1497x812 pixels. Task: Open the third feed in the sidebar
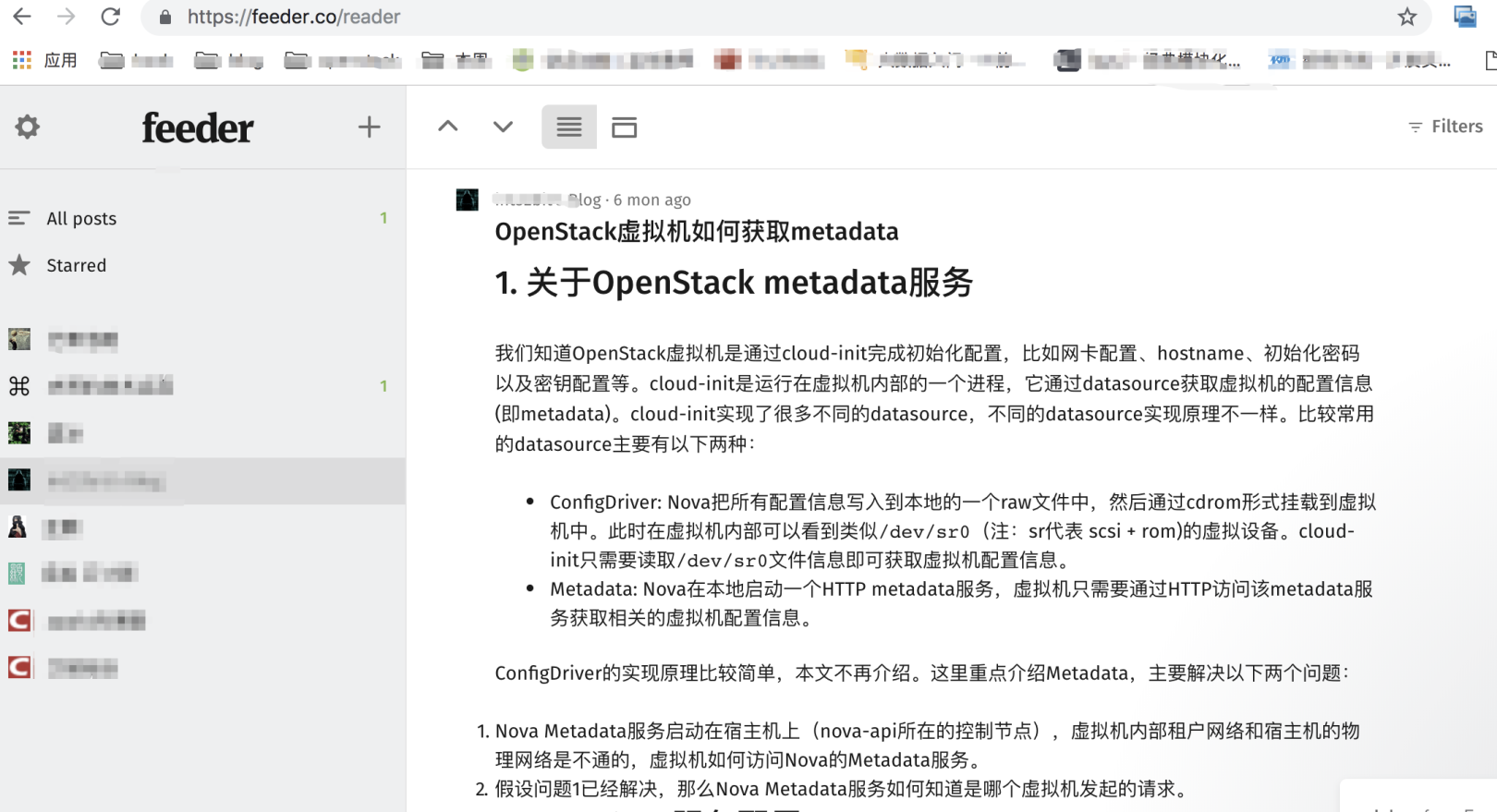point(202,433)
